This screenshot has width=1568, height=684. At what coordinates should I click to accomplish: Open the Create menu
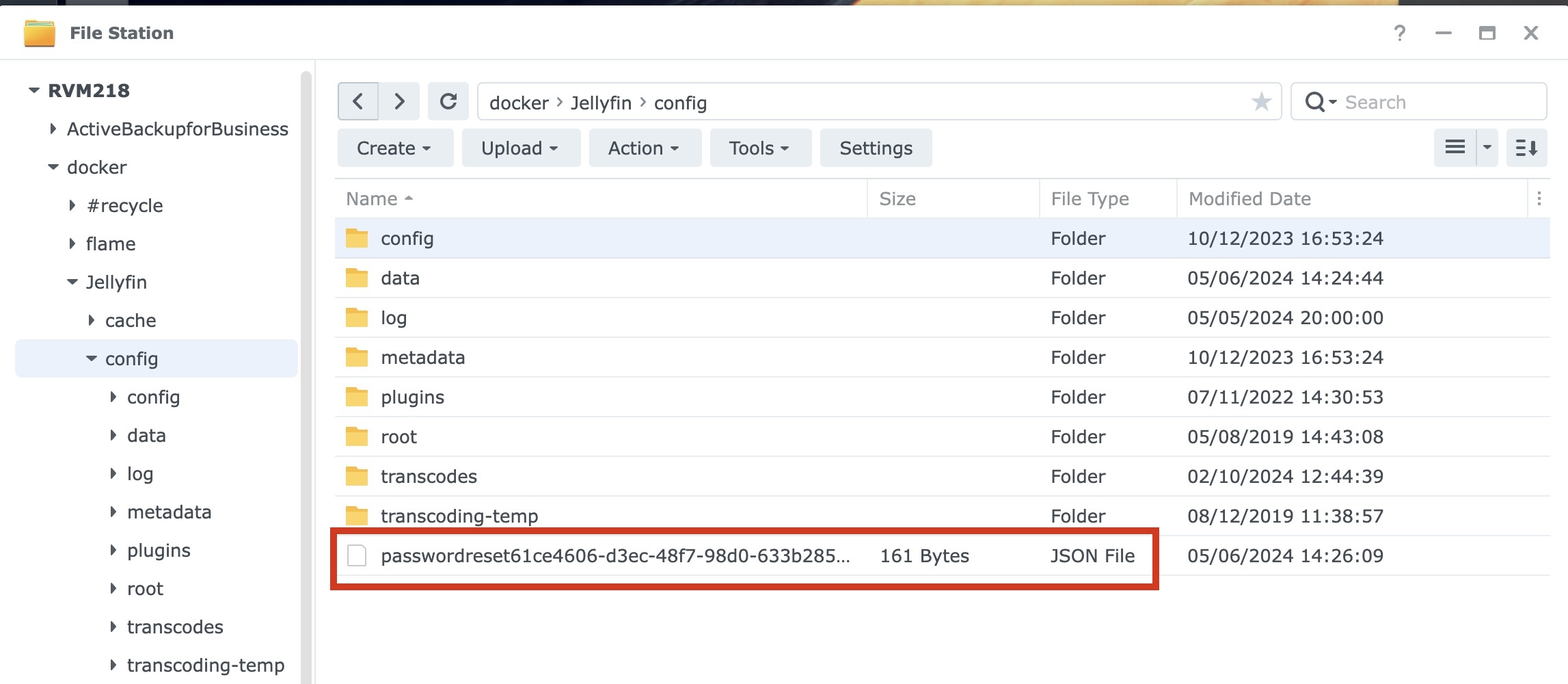(394, 148)
